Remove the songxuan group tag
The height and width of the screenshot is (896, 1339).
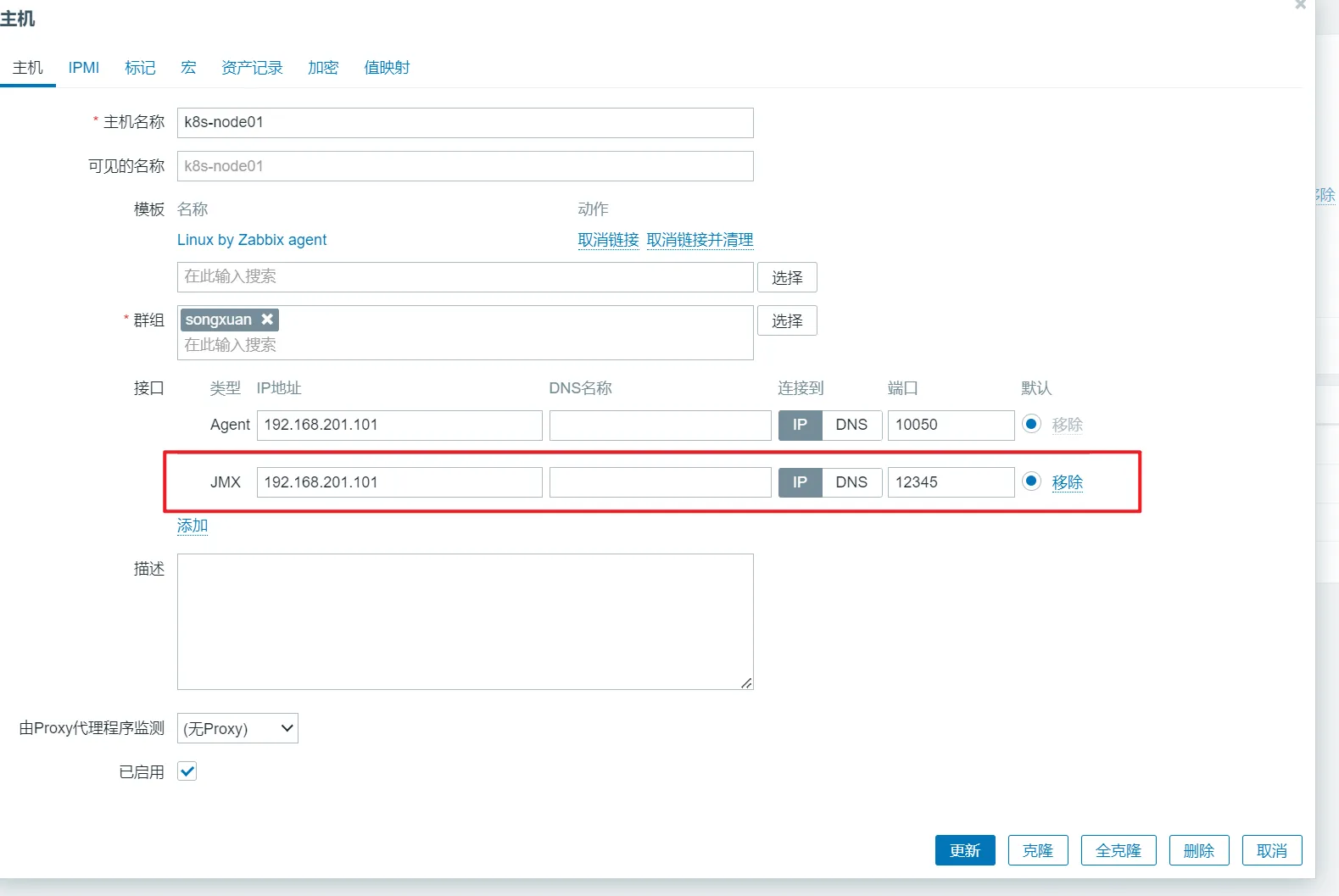[267, 320]
